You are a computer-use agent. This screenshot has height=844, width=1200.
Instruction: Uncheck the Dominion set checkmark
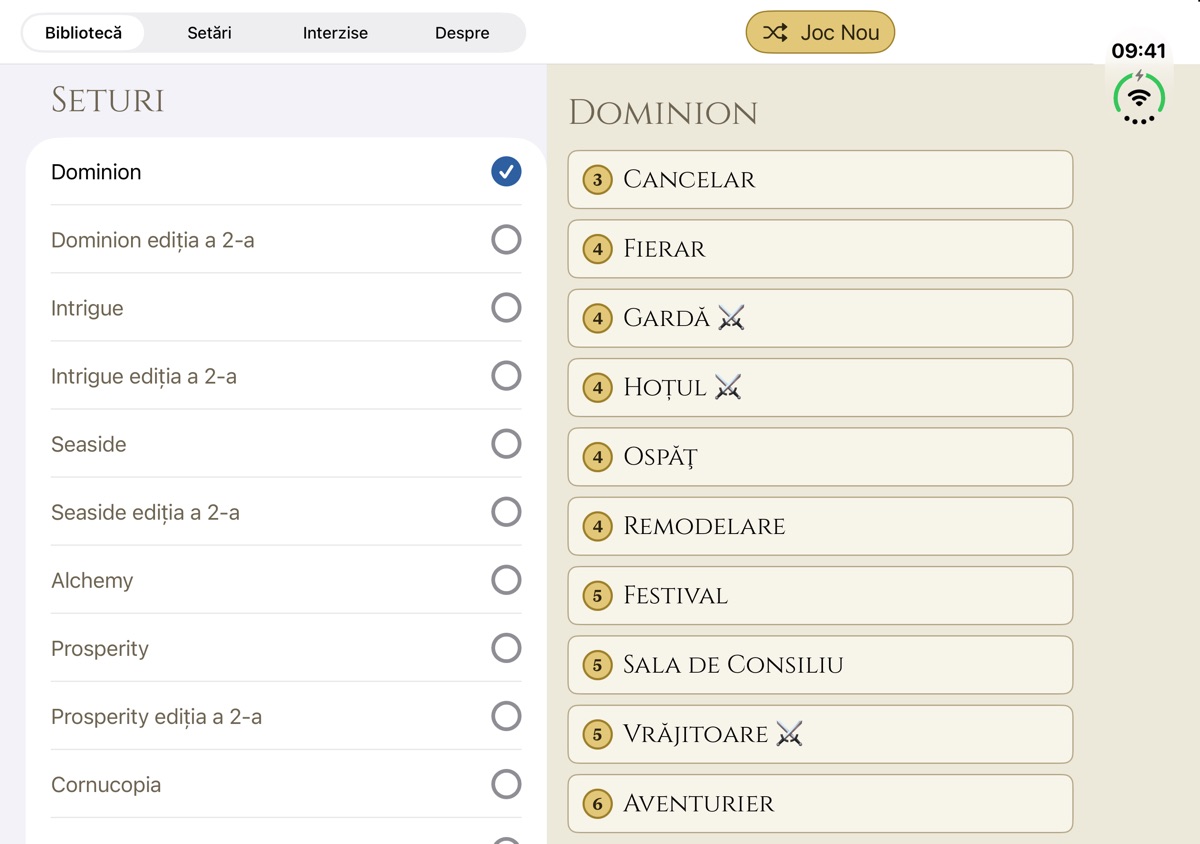tap(506, 172)
